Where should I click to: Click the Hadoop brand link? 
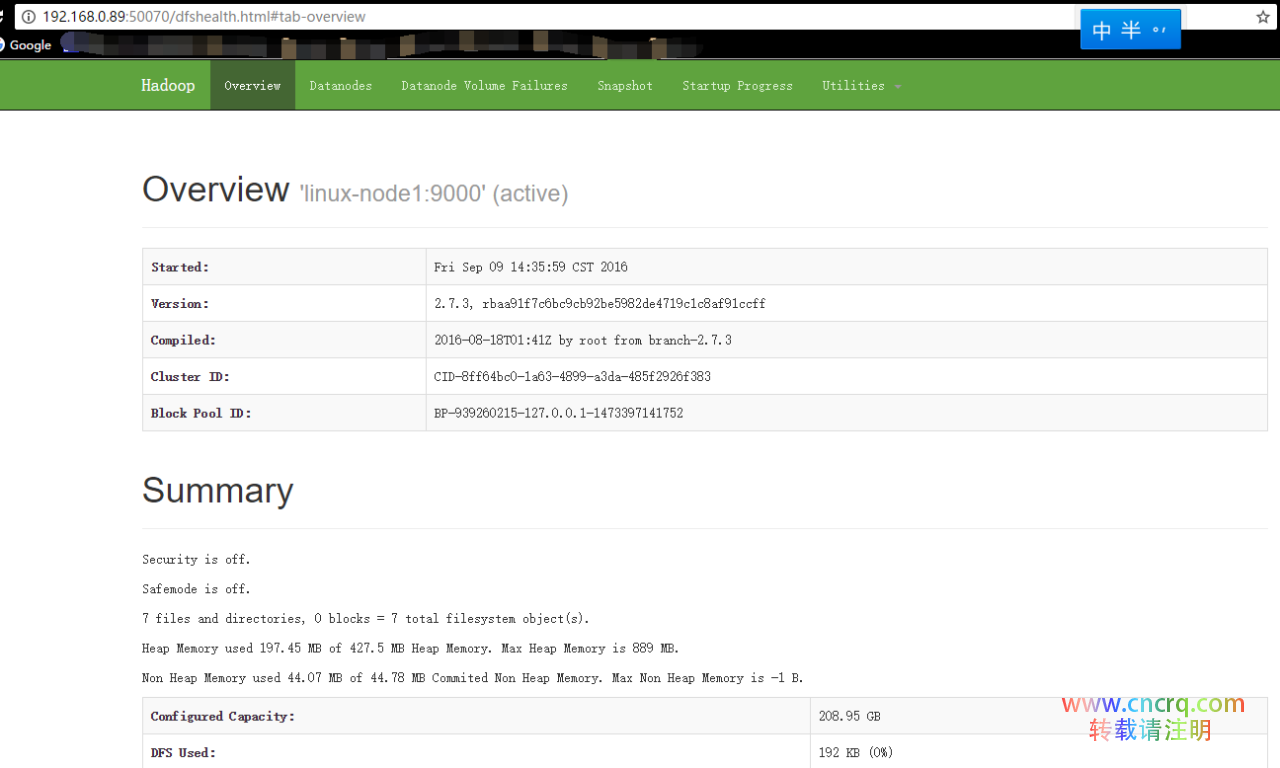coord(168,86)
